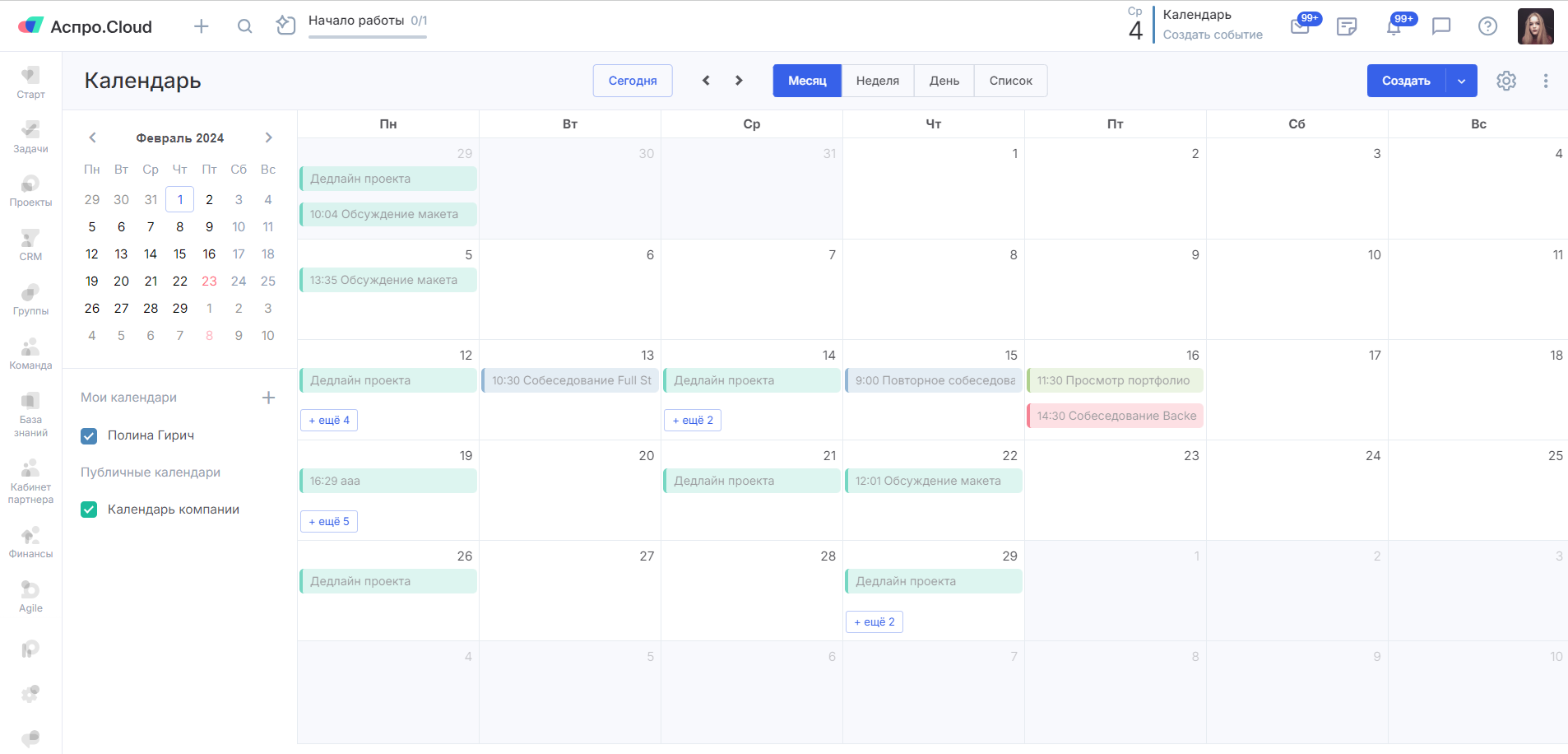Open the three-dot more options menu
1568x754 pixels.
point(1546,81)
